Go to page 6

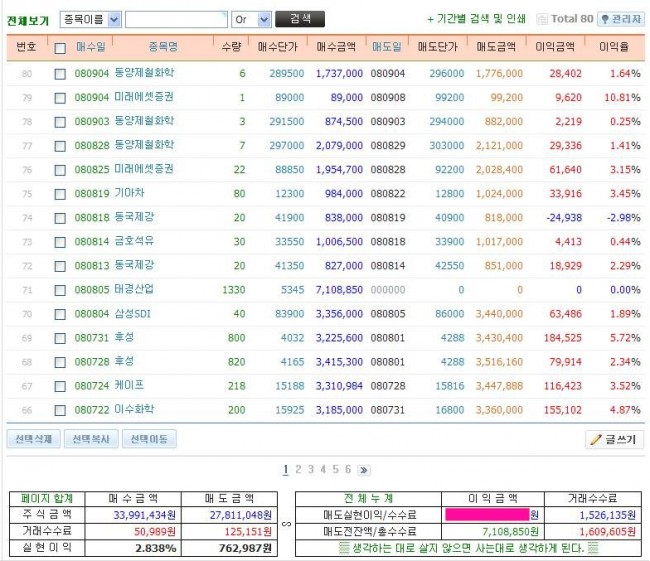[348, 469]
